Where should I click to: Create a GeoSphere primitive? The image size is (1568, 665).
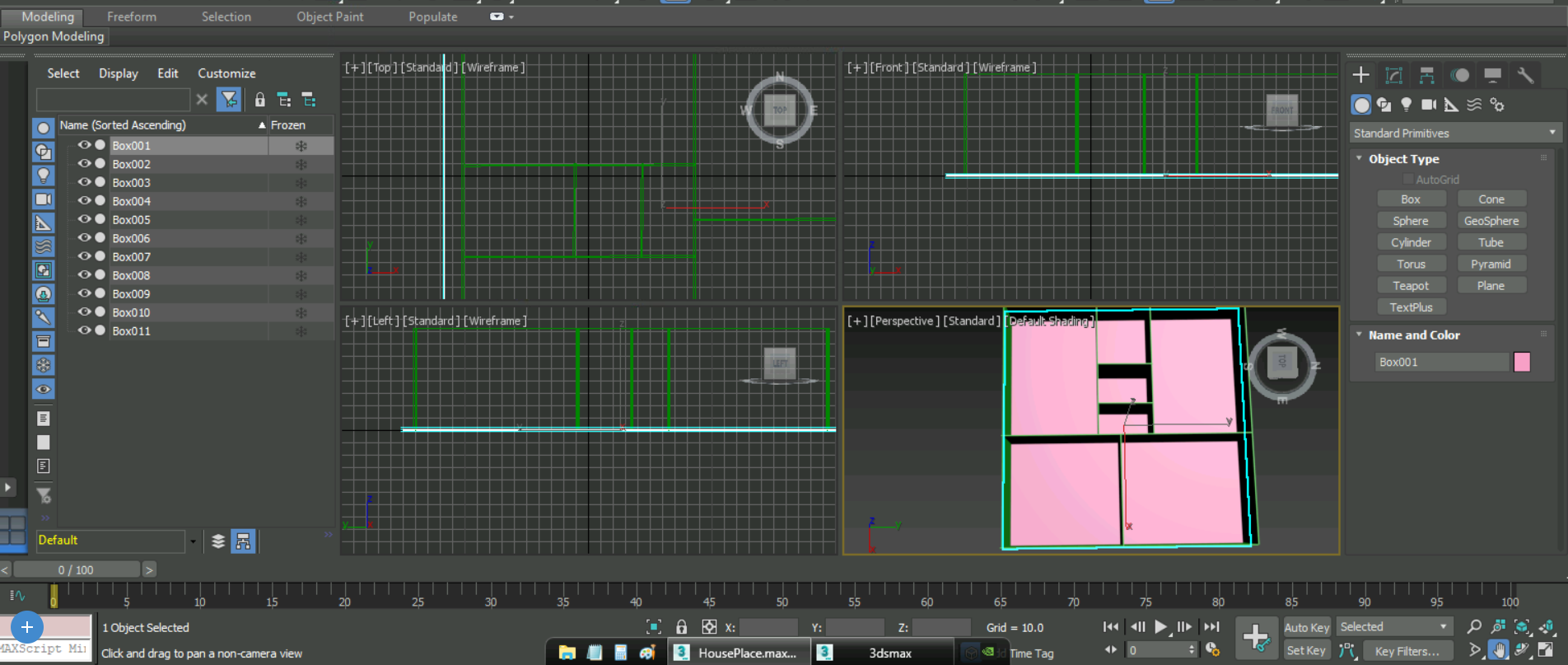click(1491, 221)
